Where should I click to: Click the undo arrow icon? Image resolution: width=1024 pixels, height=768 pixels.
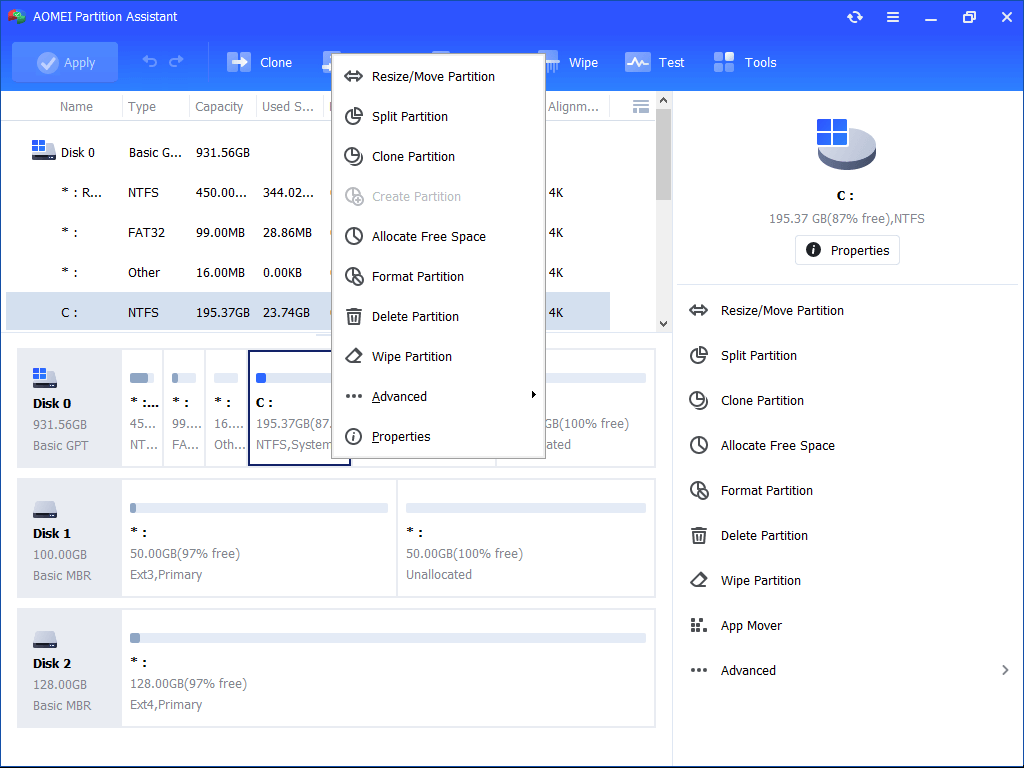coord(150,61)
